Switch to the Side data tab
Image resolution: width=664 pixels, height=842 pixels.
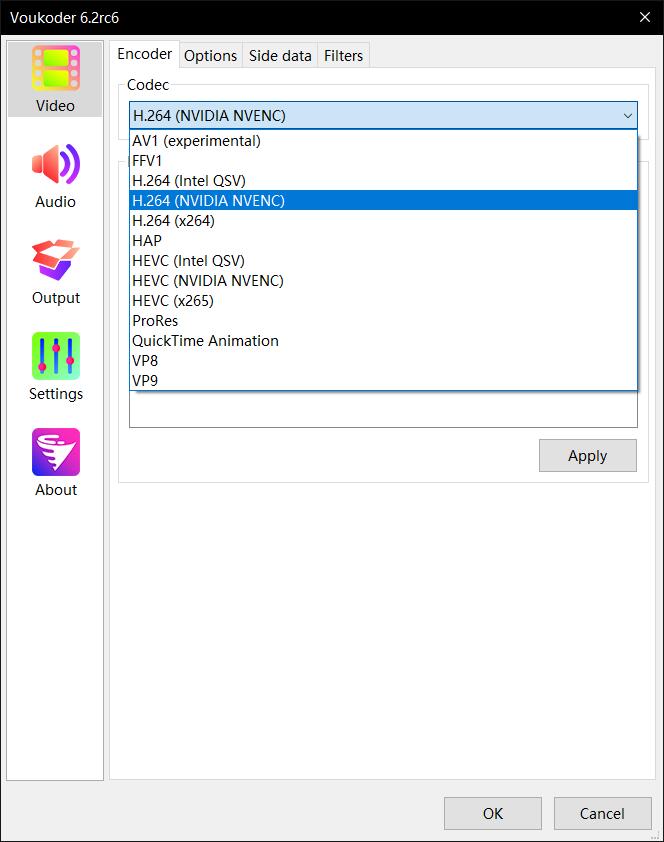tap(280, 56)
